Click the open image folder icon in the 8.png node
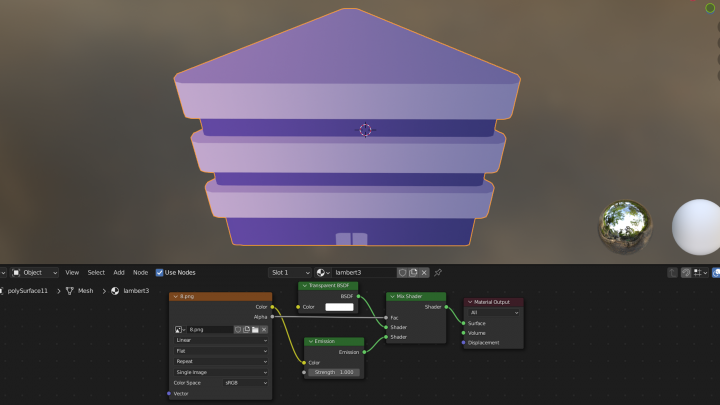This screenshot has height=405, width=720. pyautogui.click(x=255, y=330)
